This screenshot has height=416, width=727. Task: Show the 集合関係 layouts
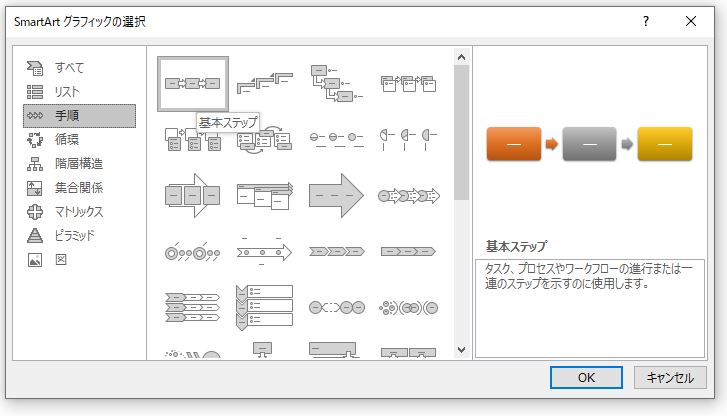[x=79, y=188]
